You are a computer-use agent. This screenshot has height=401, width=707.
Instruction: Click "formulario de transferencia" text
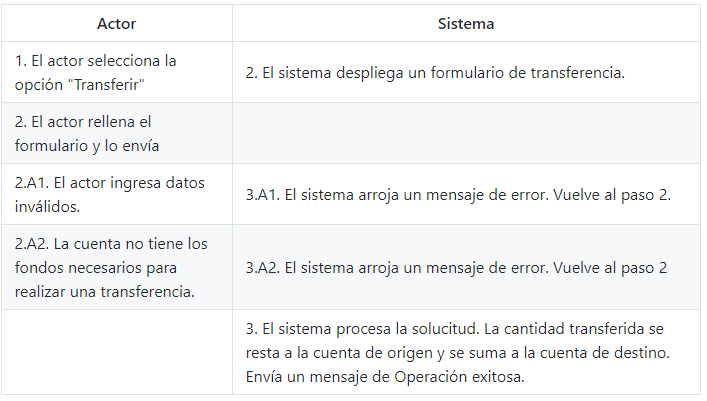527,73
